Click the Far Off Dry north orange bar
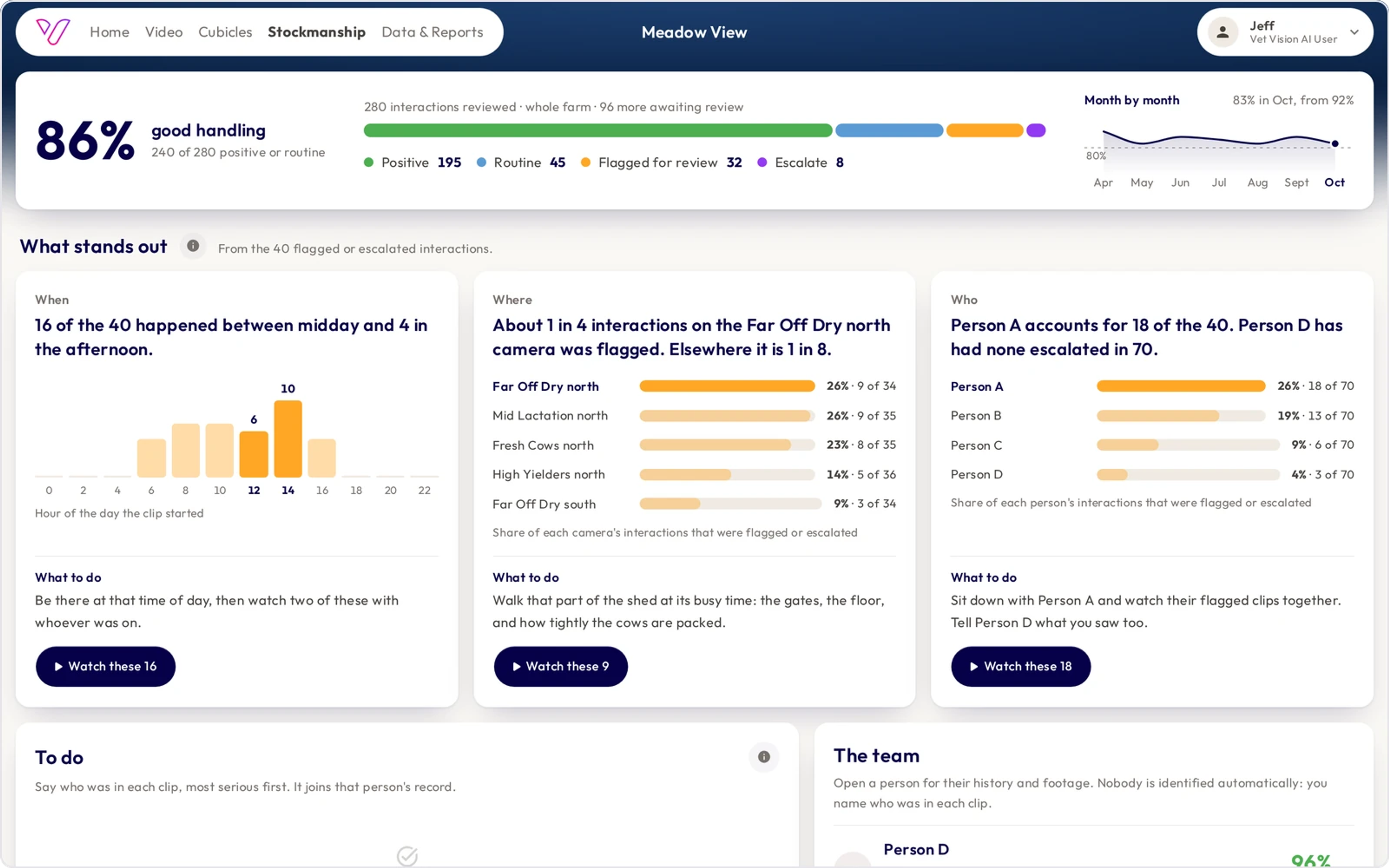Screen dimensions: 1389x868 (x=727, y=386)
